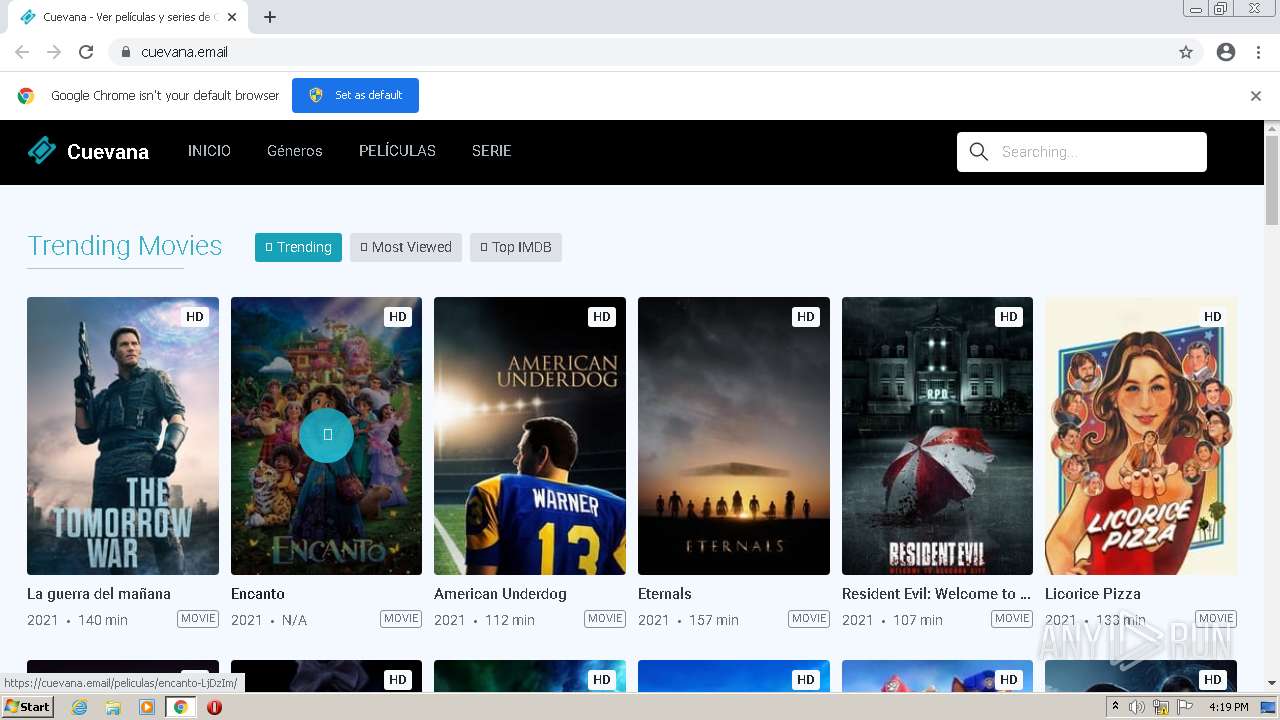This screenshot has height=720, width=1280.
Task: Open the Licorice Pizza poster
Action: point(1141,436)
